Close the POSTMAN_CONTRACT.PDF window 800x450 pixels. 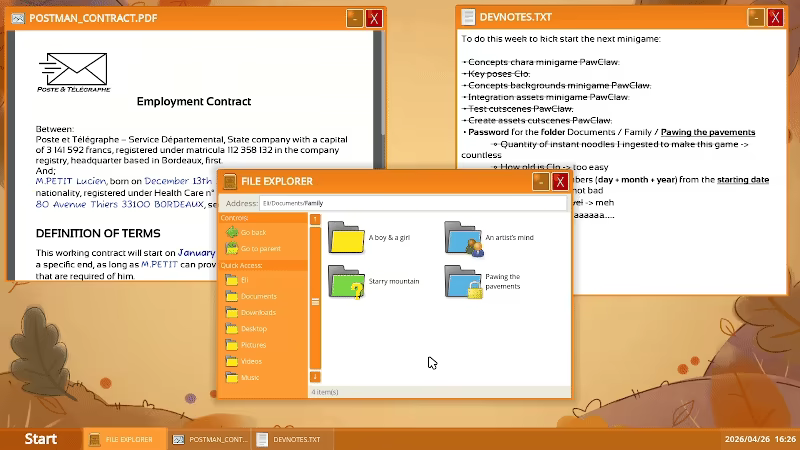coord(374,18)
